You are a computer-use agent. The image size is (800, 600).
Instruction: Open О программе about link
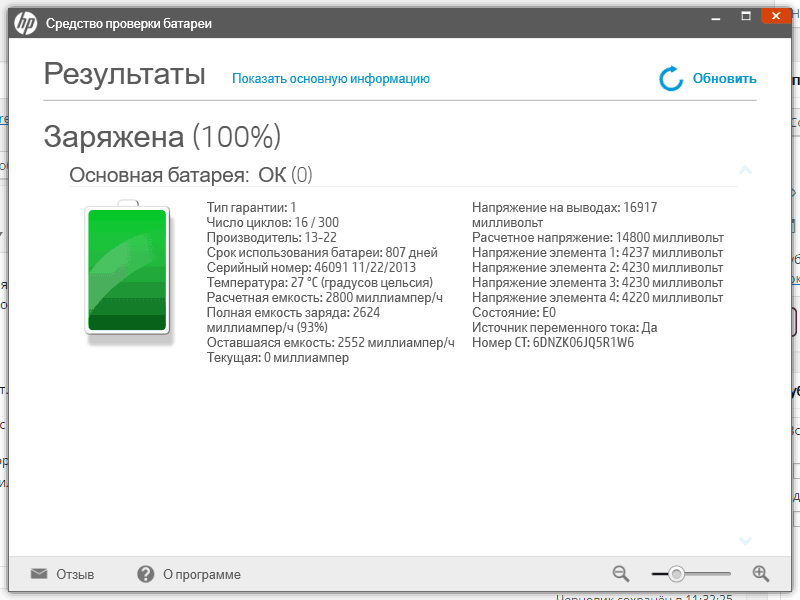(202, 574)
